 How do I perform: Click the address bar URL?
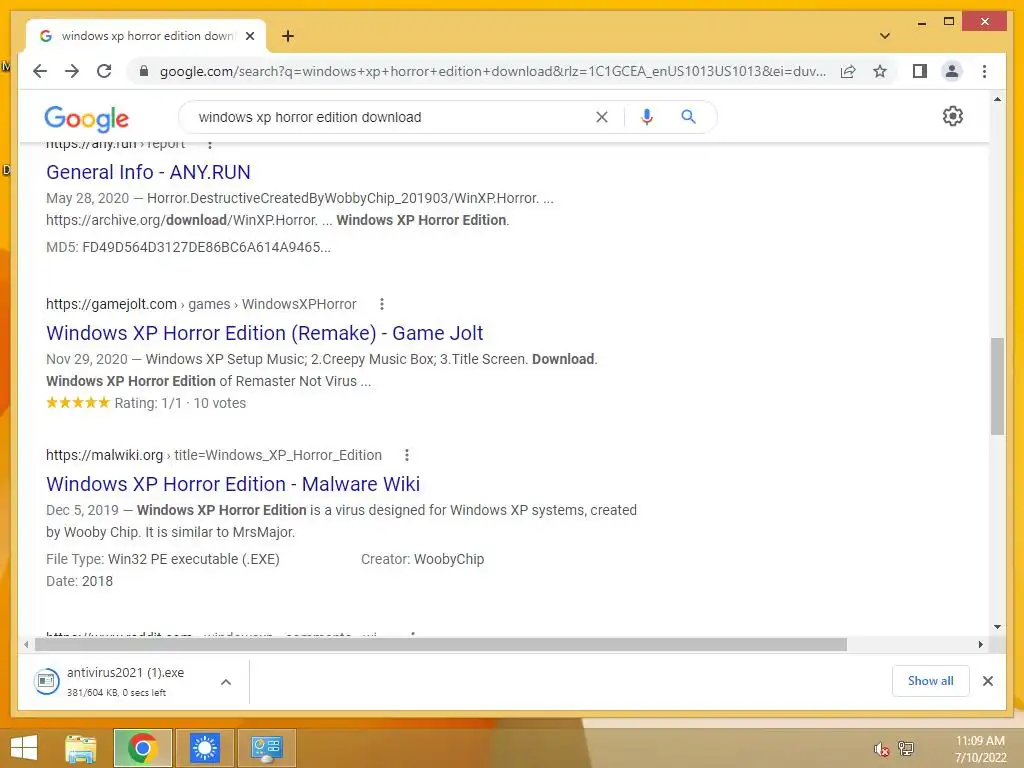pyautogui.click(x=493, y=71)
